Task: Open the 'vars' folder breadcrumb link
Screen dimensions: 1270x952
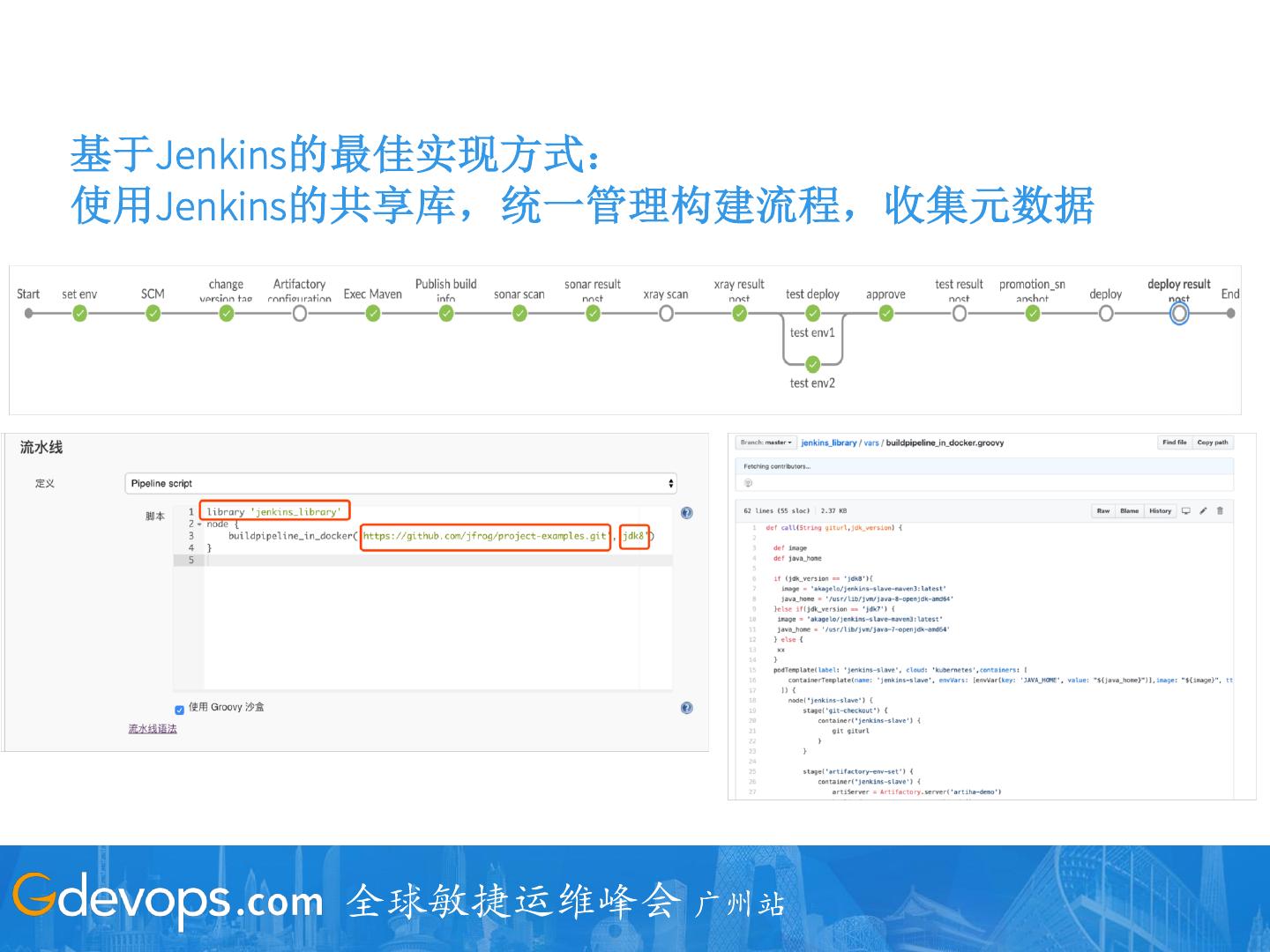Action: tap(871, 443)
